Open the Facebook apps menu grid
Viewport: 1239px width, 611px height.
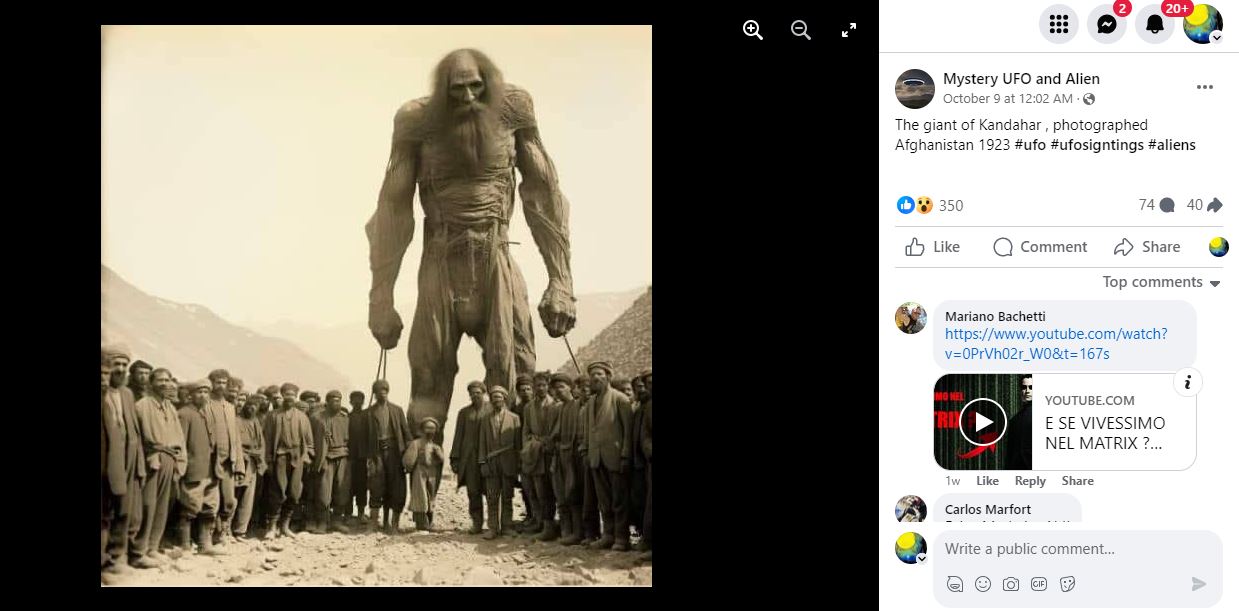tap(1059, 24)
